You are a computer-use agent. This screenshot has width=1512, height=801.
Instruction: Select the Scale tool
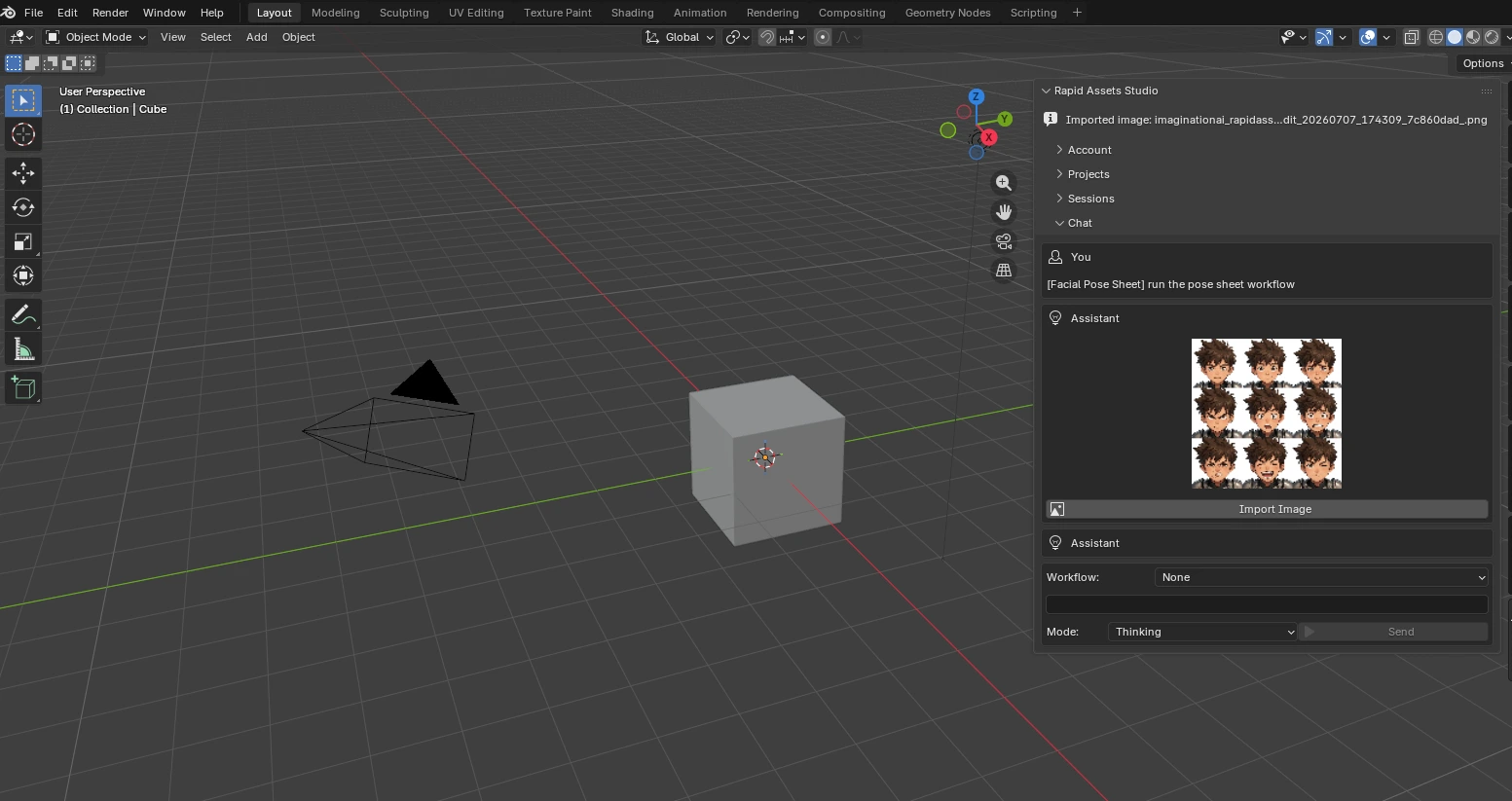click(23, 241)
